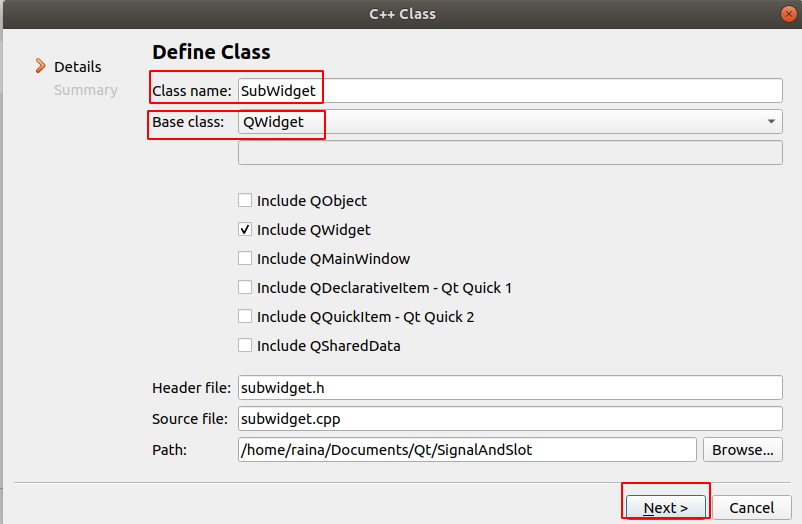Click the Path: label
Image resolution: width=802 pixels, height=524 pixels.
tap(169, 450)
